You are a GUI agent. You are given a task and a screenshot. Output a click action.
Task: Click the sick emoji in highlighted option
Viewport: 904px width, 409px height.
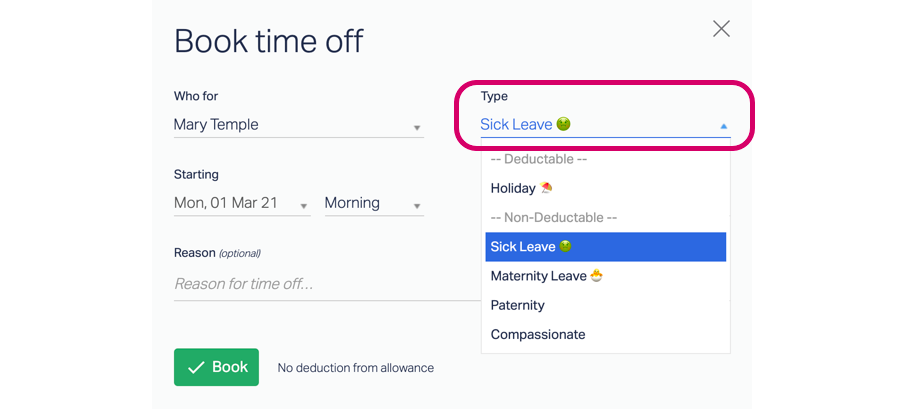coord(566,246)
